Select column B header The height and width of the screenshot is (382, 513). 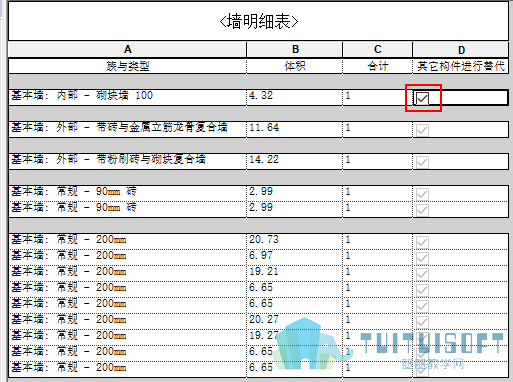(x=295, y=49)
